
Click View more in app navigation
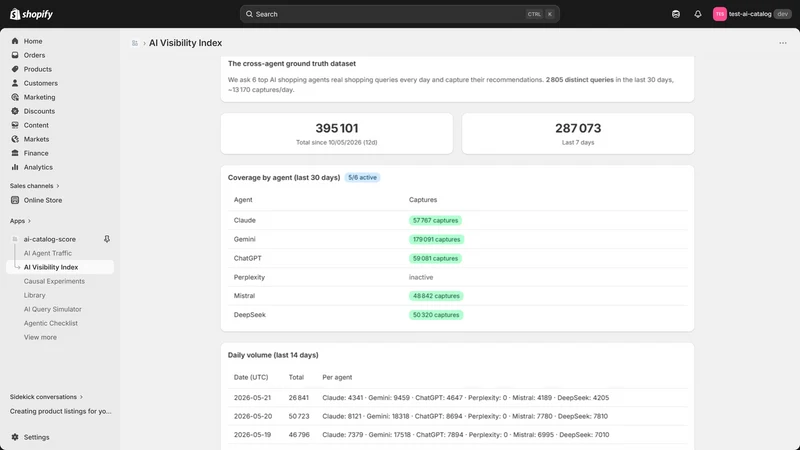tap(40, 337)
